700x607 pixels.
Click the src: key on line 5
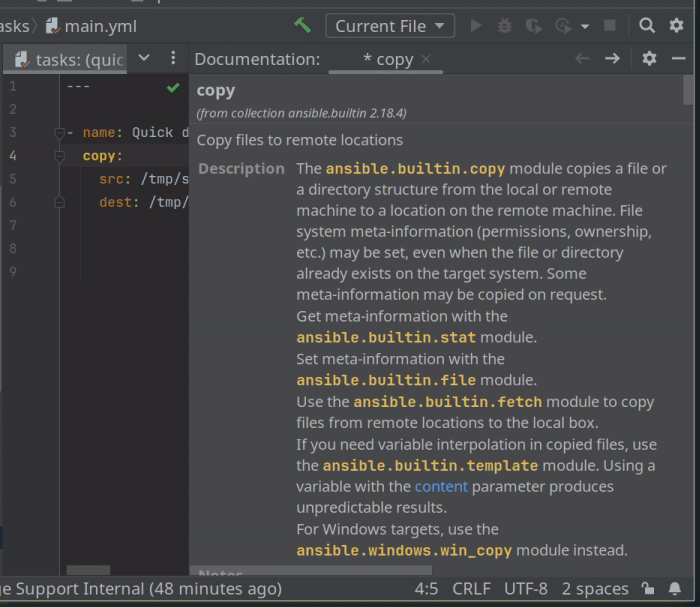click(x=115, y=179)
